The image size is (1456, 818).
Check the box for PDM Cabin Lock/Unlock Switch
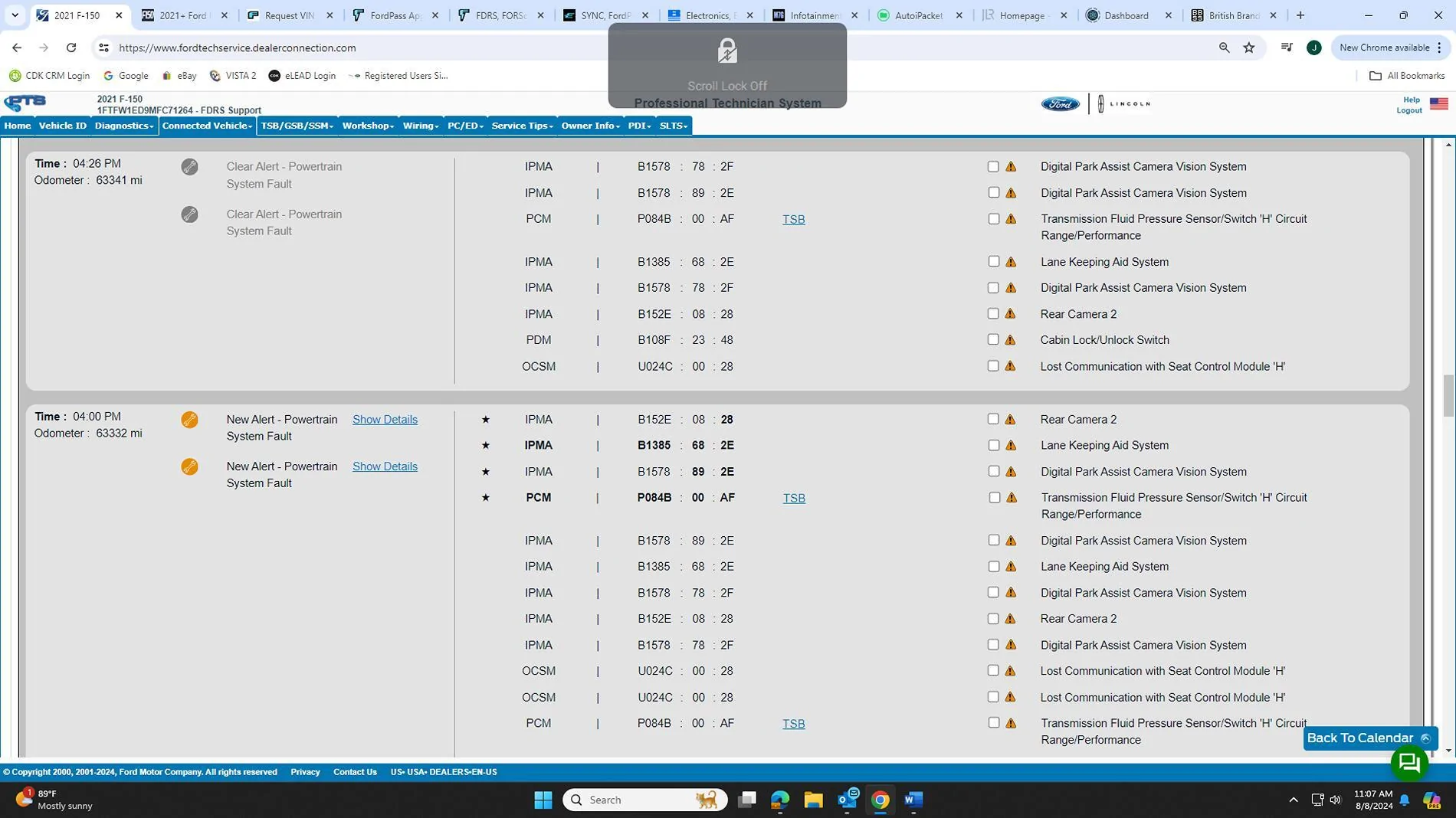993,339
